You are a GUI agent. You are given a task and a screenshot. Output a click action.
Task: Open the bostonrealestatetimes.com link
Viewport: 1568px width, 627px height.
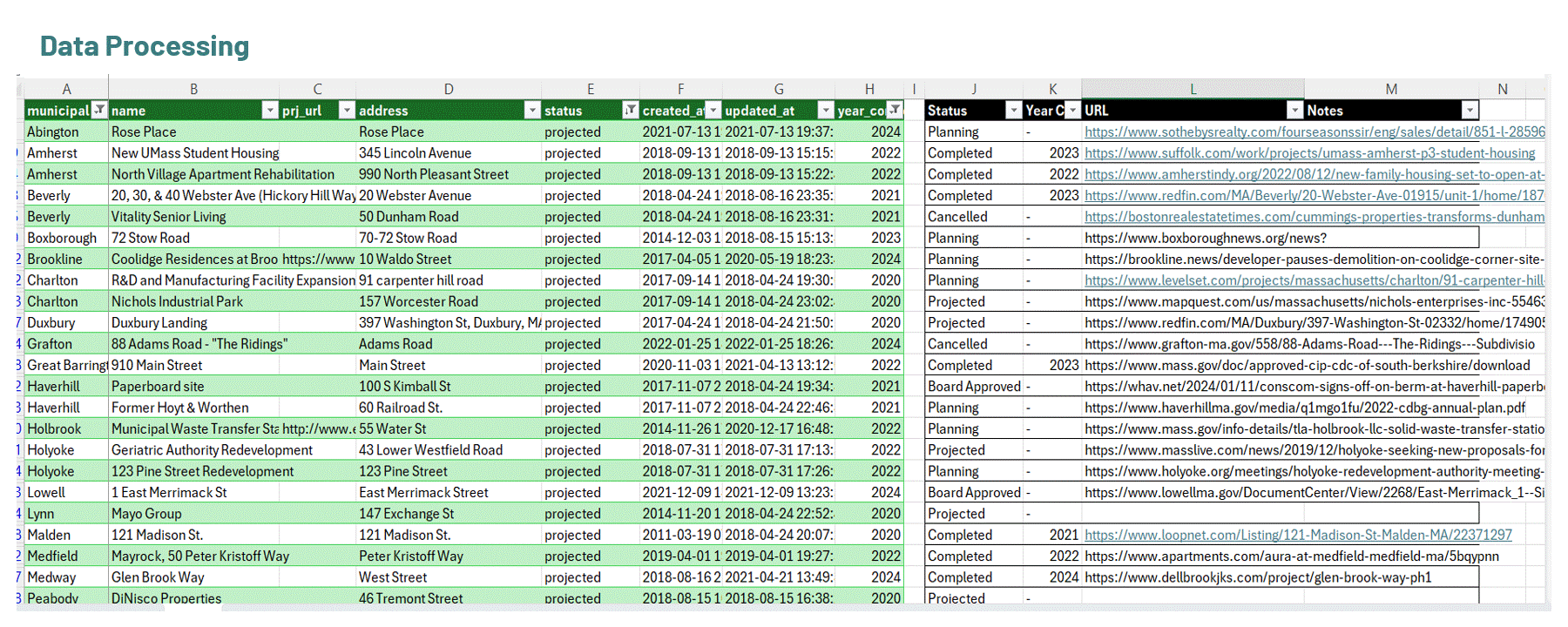1315,217
